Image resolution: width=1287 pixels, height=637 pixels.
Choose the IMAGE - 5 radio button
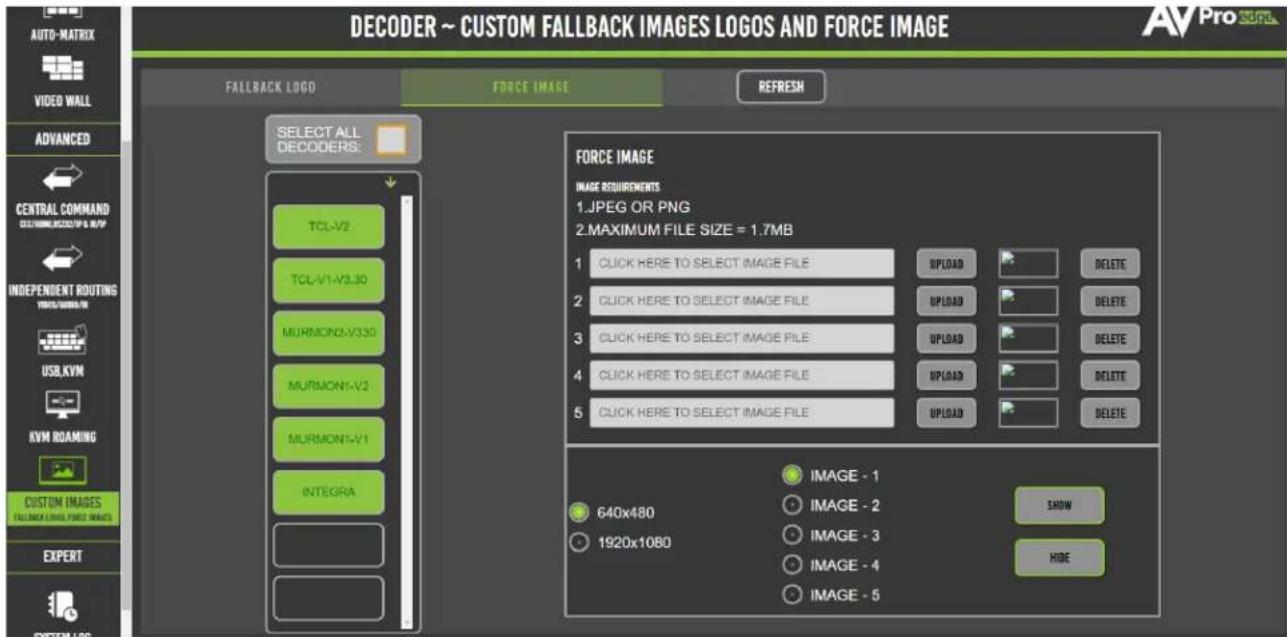click(x=792, y=595)
